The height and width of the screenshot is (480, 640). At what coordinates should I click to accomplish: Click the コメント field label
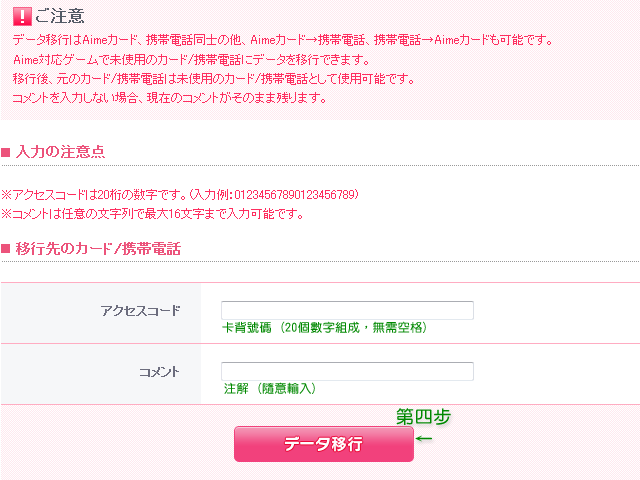click(159, 372)
